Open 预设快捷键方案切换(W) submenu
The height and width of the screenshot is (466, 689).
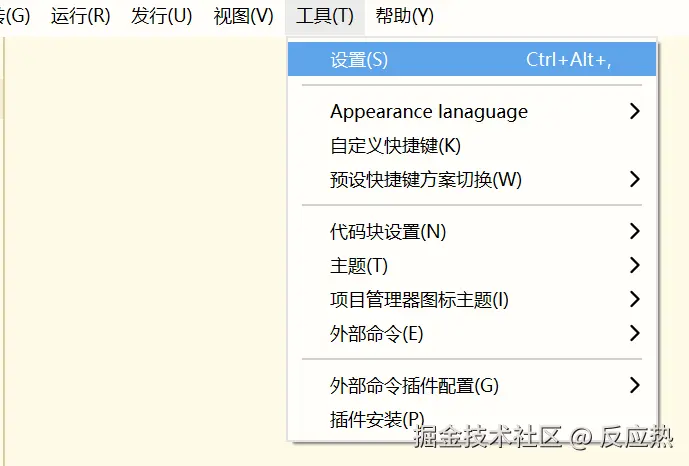[426, 180]
